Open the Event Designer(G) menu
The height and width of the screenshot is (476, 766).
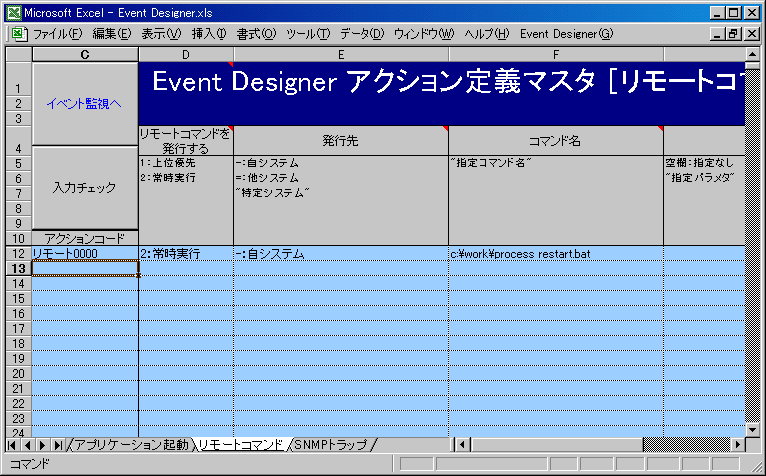pos(566,34)
